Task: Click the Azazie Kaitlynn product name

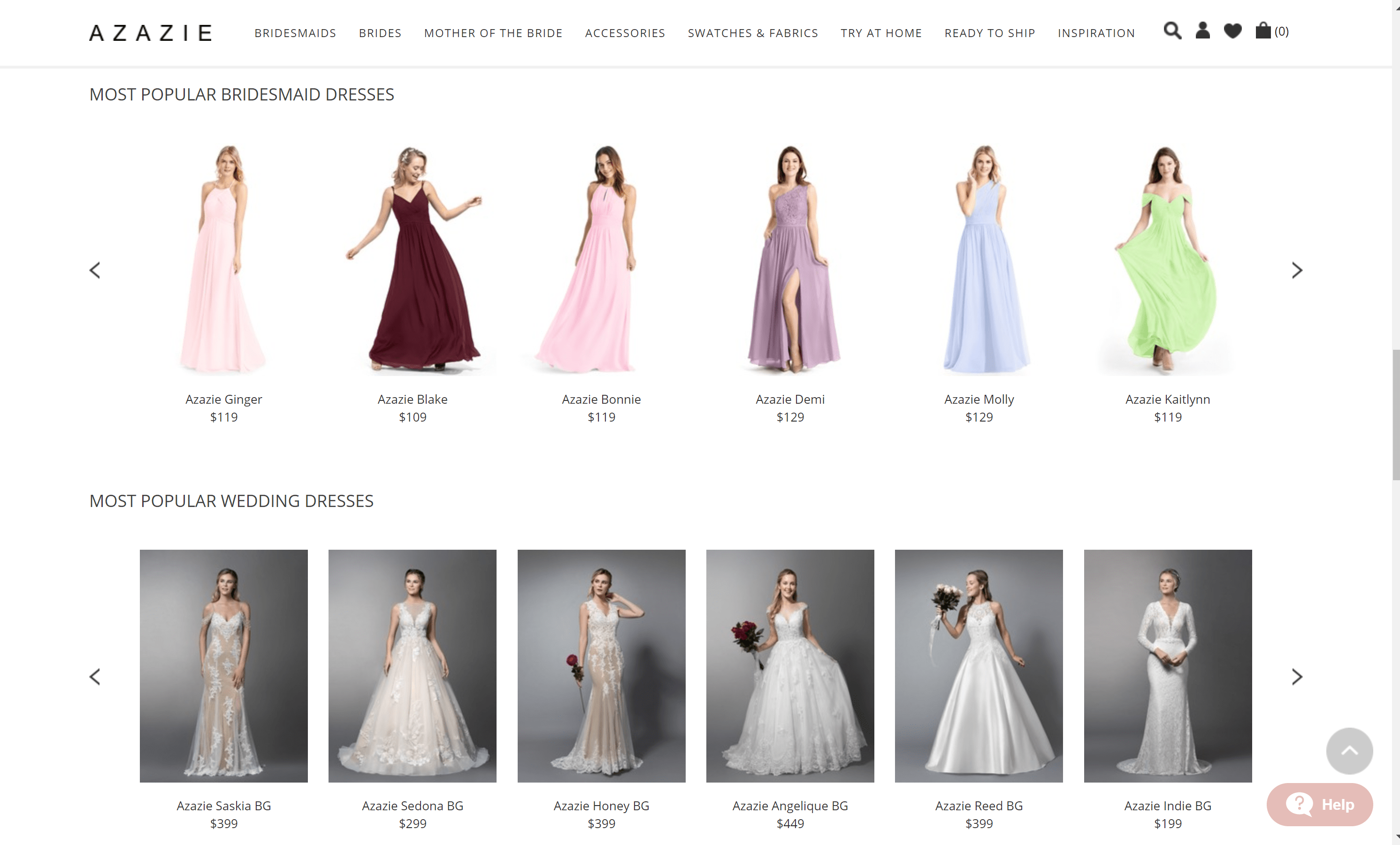Action: [x=1168, y=399]
